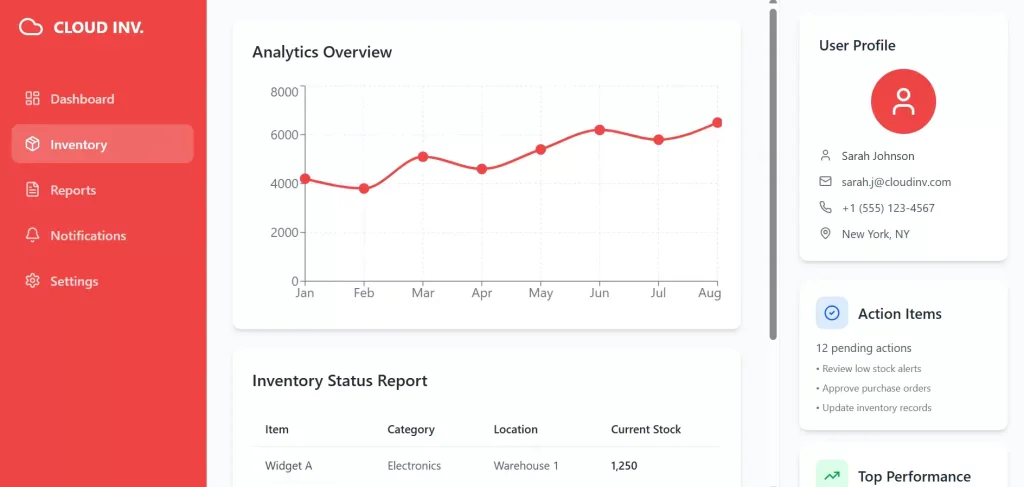Click the Inventory Status Report heading
This screenshot has height=487, width=1024.
(x=340, y=381)
